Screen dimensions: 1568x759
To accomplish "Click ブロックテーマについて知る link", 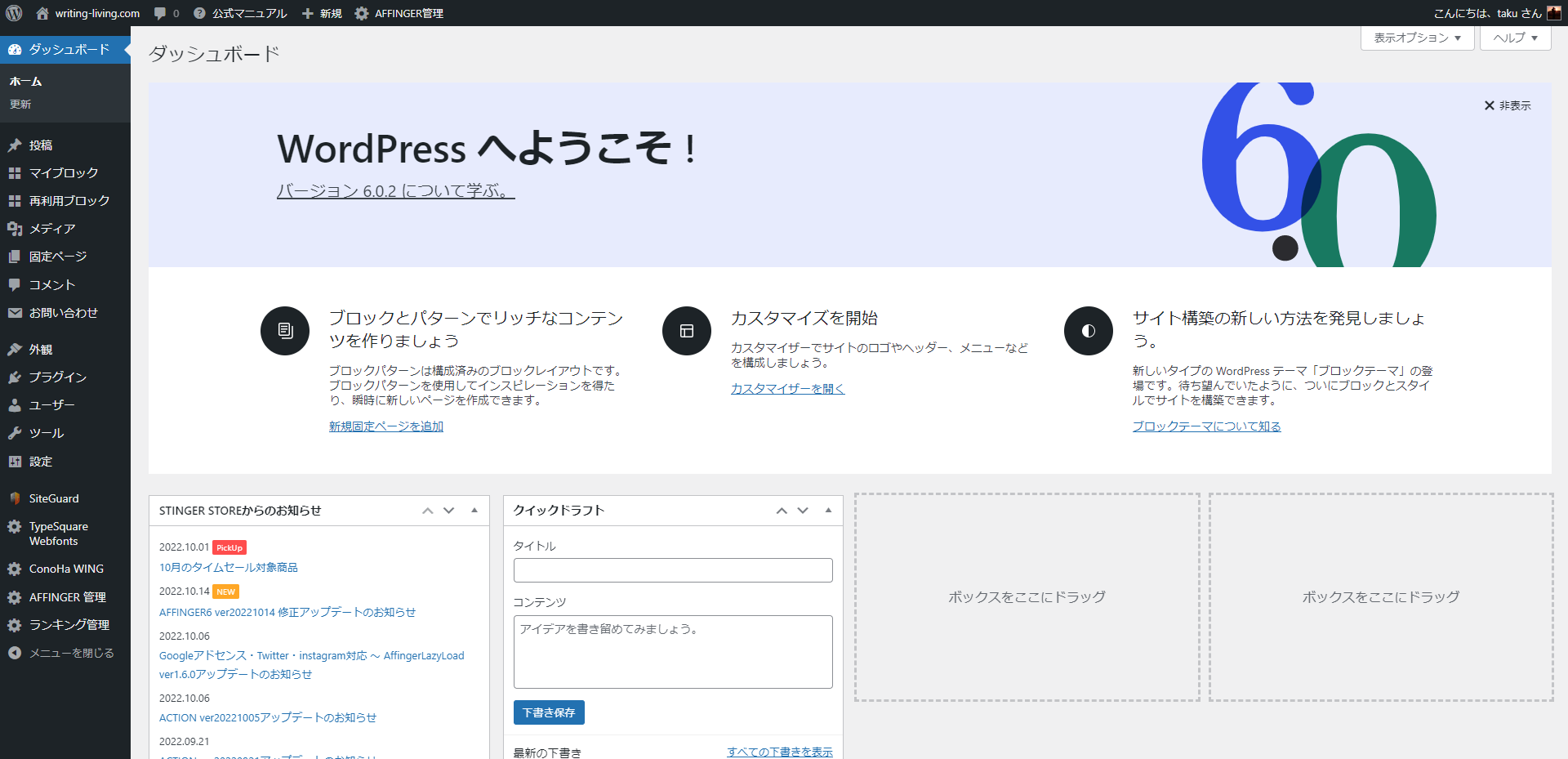I will [x=1206, y=426].
